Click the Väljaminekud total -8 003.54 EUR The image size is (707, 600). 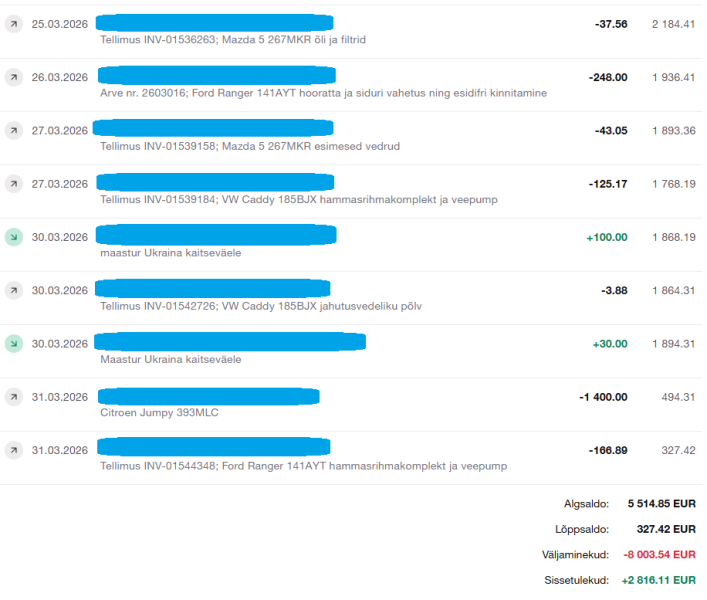pyautogui.click(x=658, y=554)
